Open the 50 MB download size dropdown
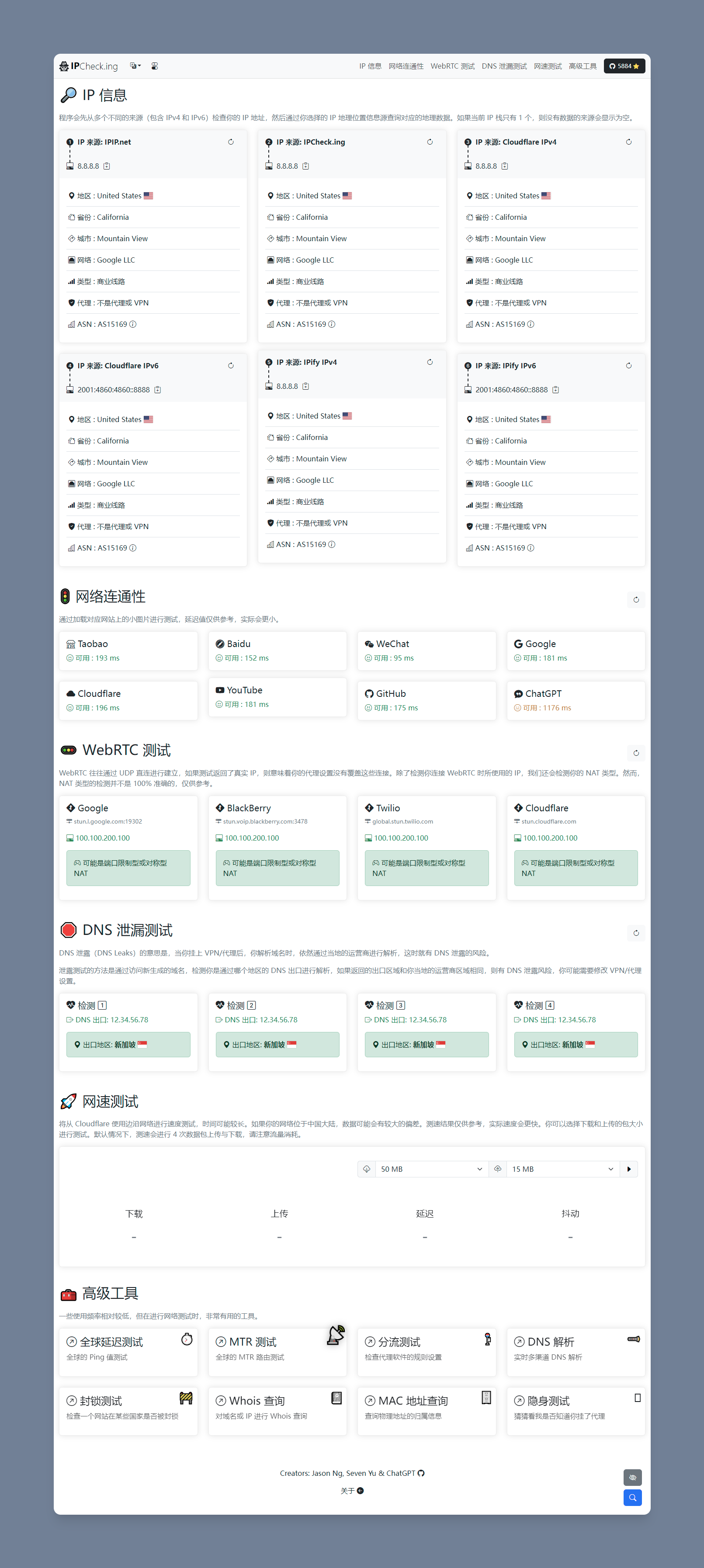Viewport: 704px width, 1568px height. pos(431,1169)
